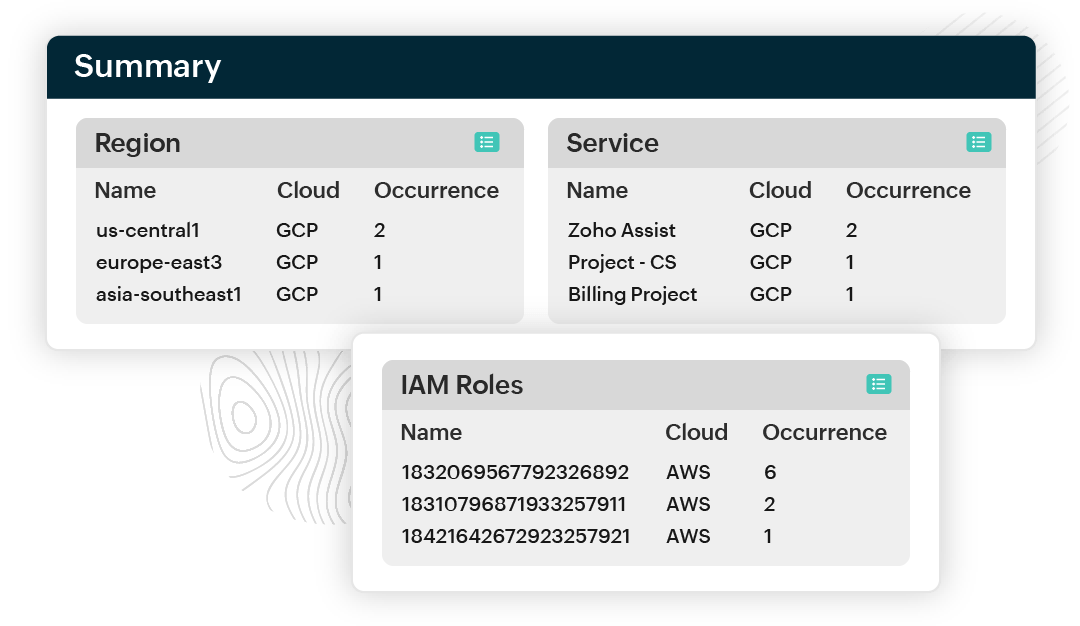Open the IAM Roles panel list icon
Image resolution: width=1080 pixels, height=626 pixels.
878,384
